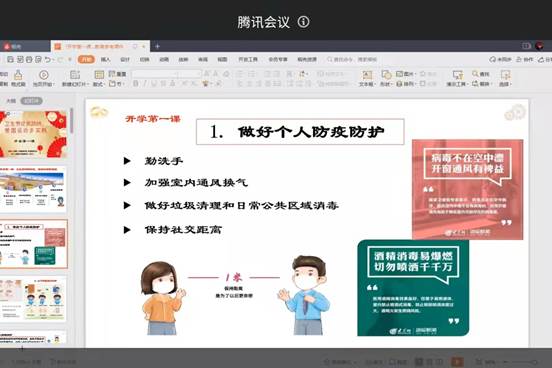Click the Tencent Meeting info icon
The height and width of the screenshot is (368, 552).
point(303,22)
